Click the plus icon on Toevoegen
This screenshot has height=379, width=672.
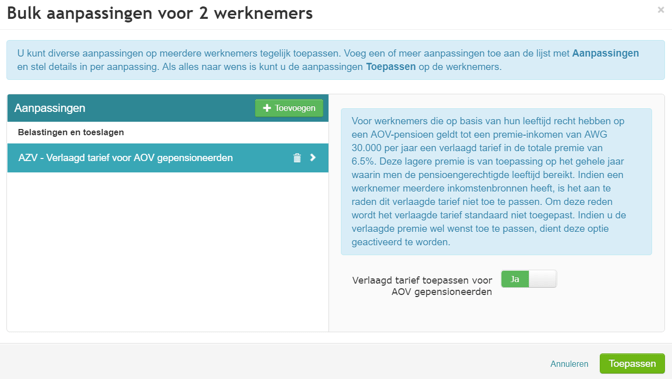[267, 108]
